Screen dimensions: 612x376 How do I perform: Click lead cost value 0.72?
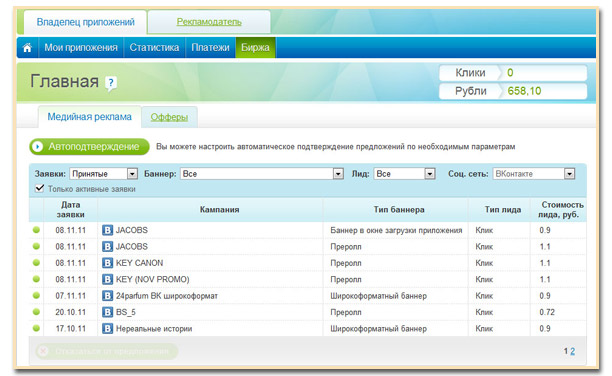click(x=547, y=312)
